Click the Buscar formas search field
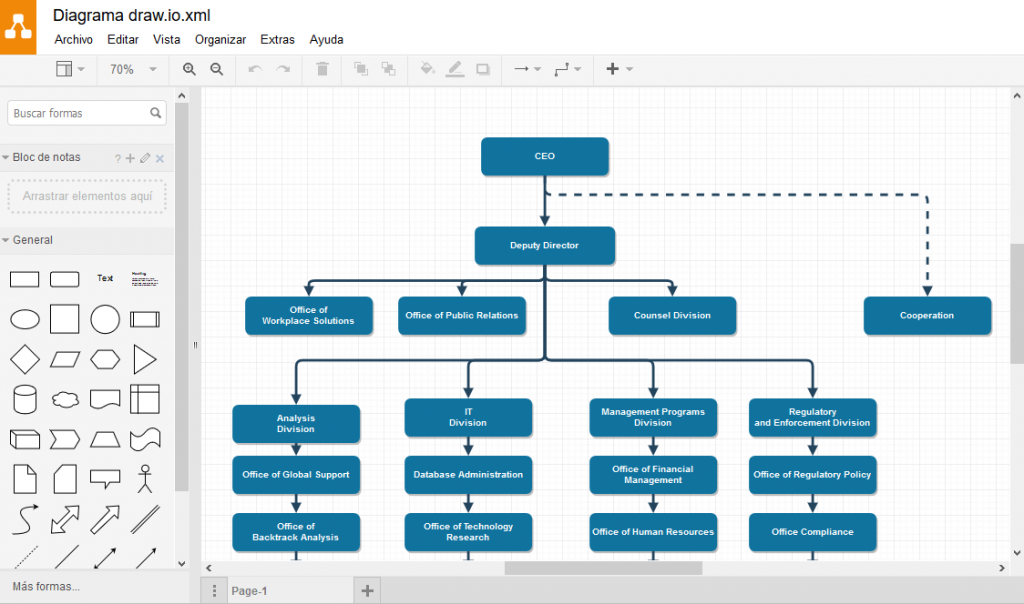The width and height of the screenshot is (1024, 604). click(78, 113)
